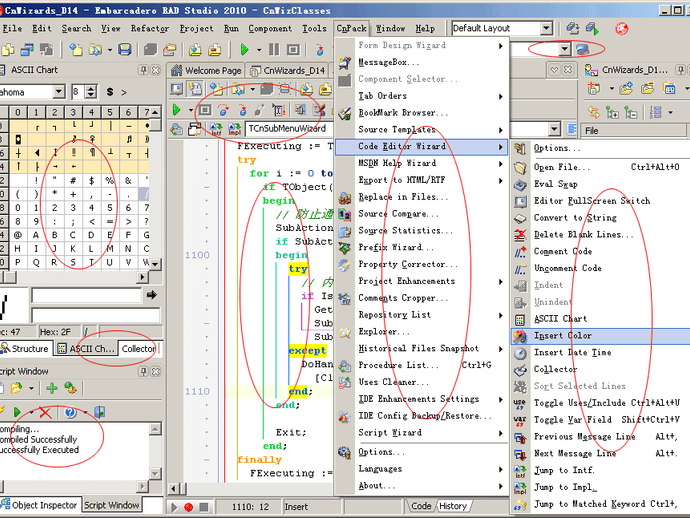
Task: Click Source Compare icon
Action: pos(345,214)
